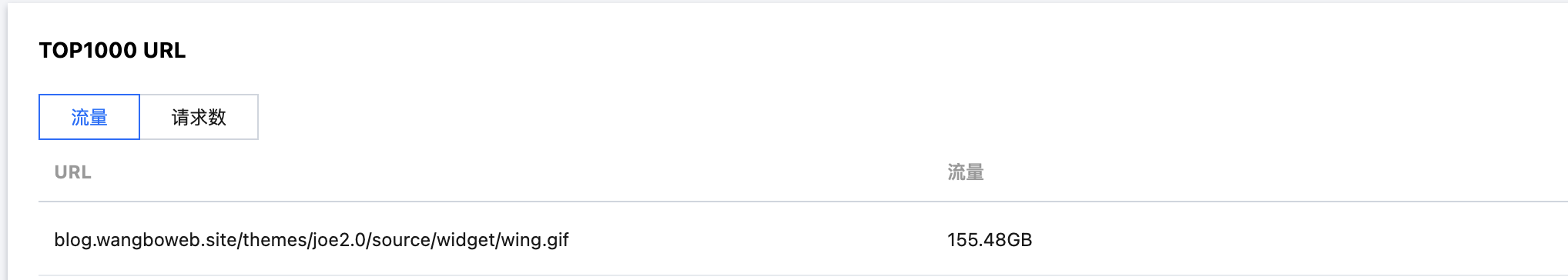Select the 流量 tab
Image resolution: width=1568 pixels, height=280 pixels.
click(x=89, y=117)
